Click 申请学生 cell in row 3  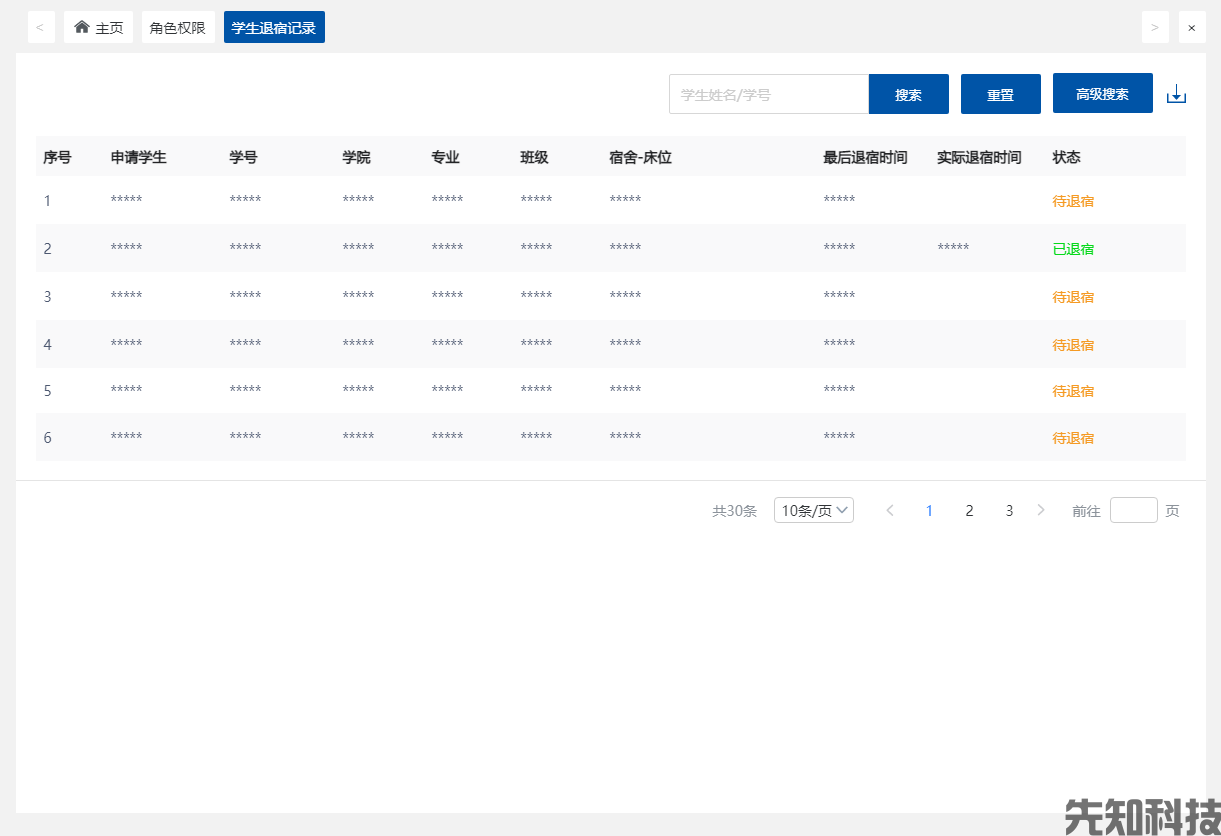coord(126,296)
